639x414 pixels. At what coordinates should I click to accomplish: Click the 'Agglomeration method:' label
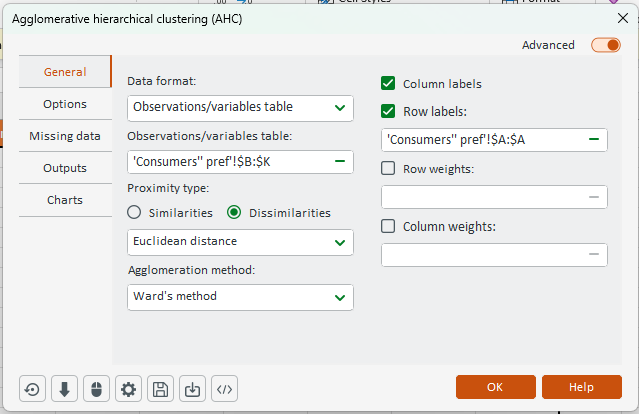point(192,270)
